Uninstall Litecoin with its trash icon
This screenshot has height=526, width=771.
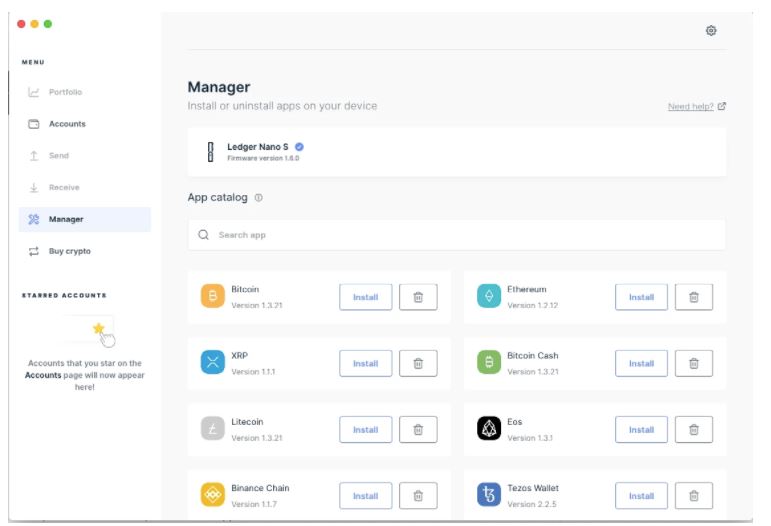click(418, 430)
